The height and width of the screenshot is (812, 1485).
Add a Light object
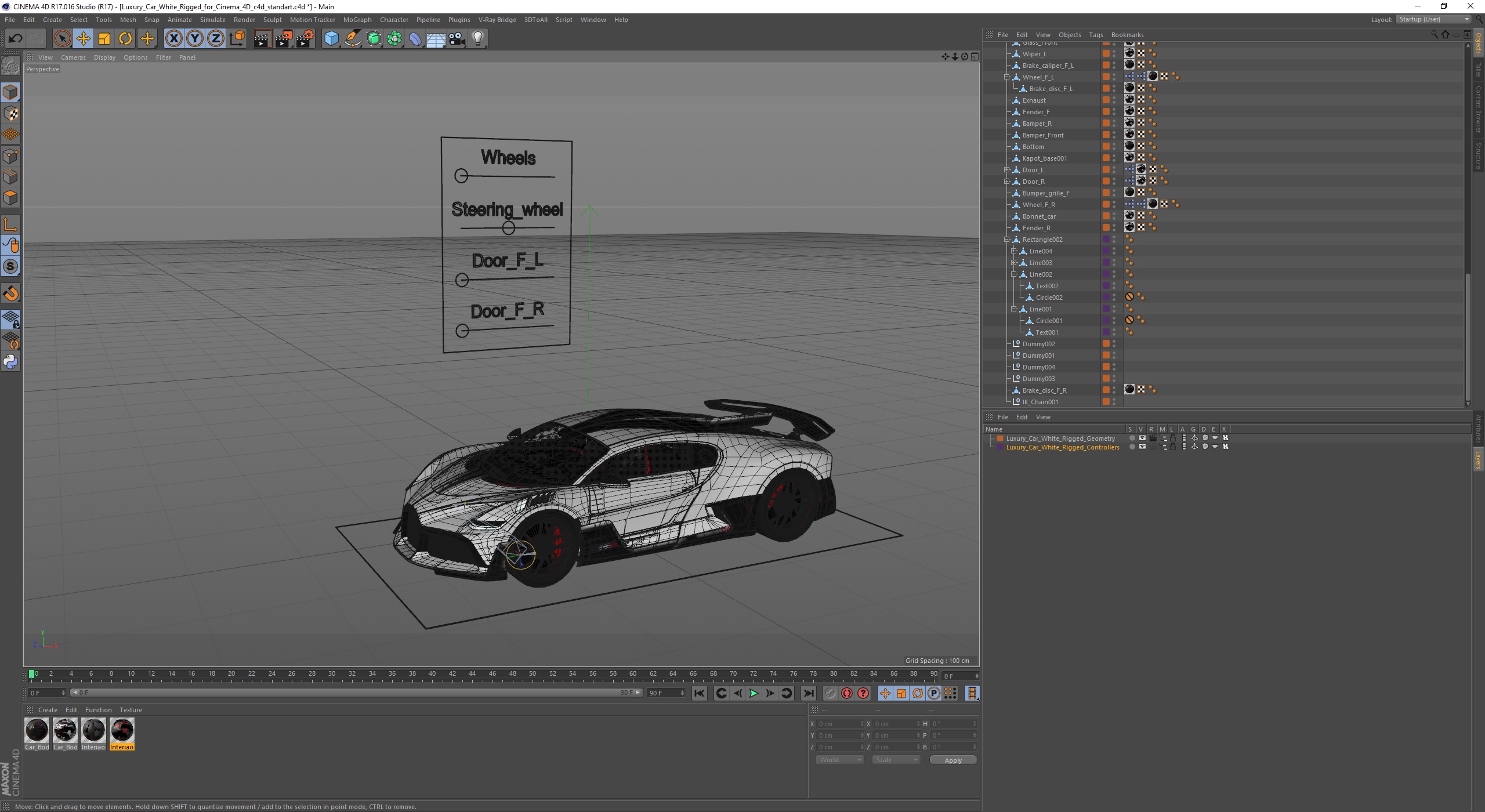pos(478,39)
